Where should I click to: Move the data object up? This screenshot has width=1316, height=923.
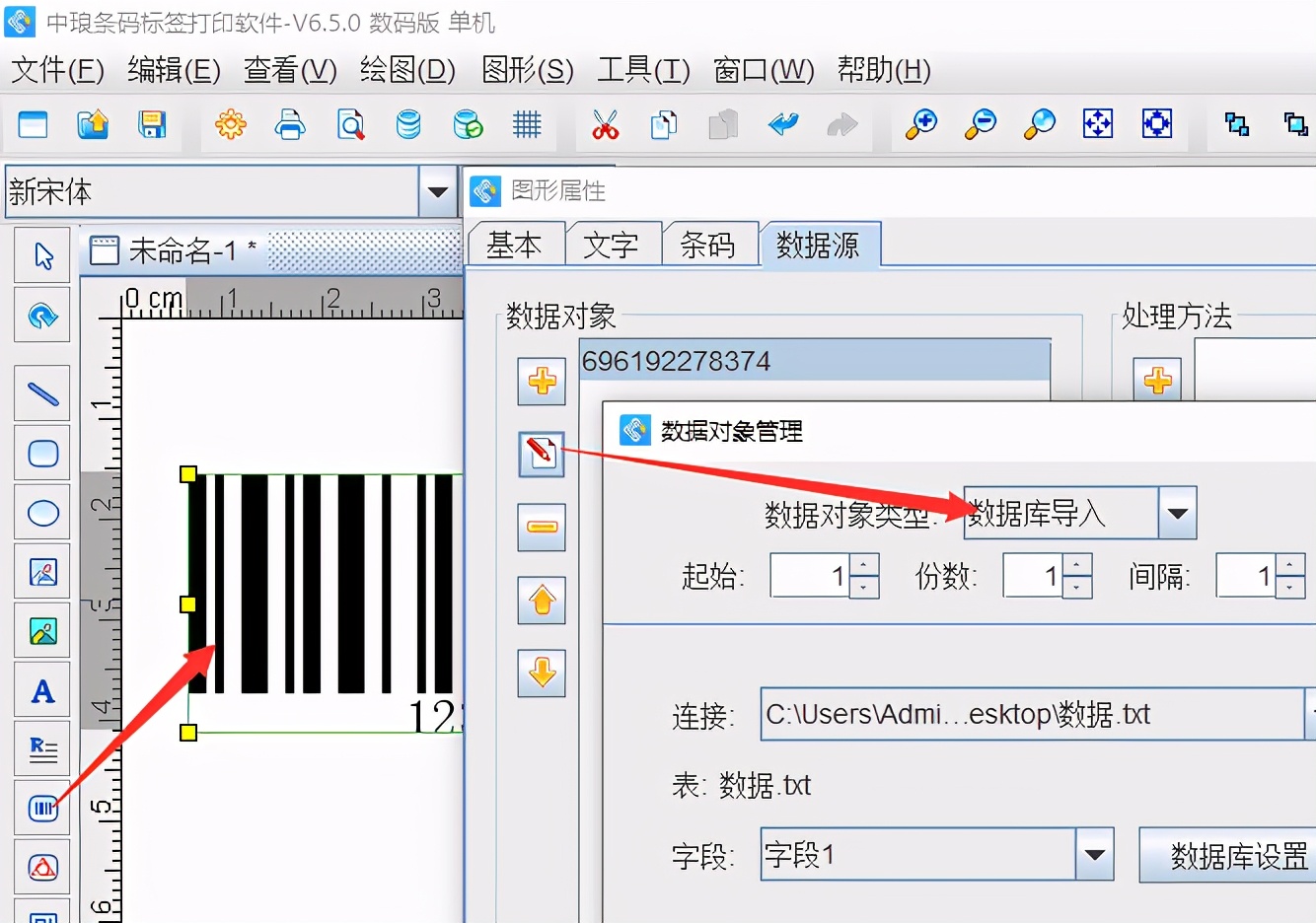point(542,600)
